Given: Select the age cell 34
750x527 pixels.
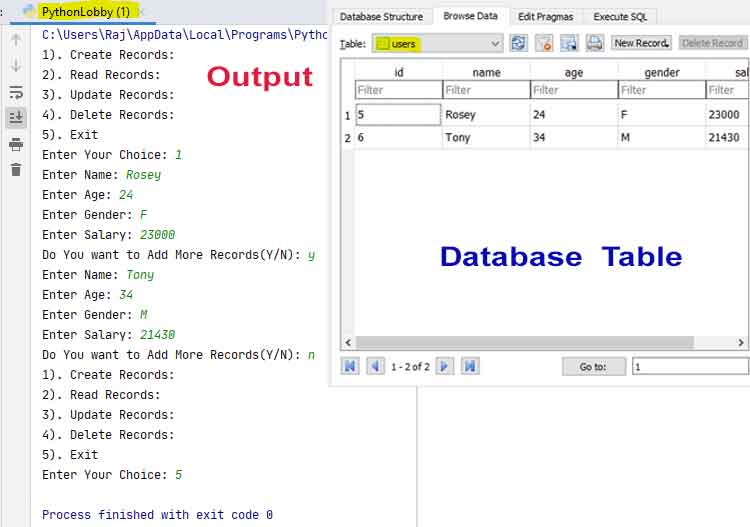Looking at the screenshot, I should (574, 138).
